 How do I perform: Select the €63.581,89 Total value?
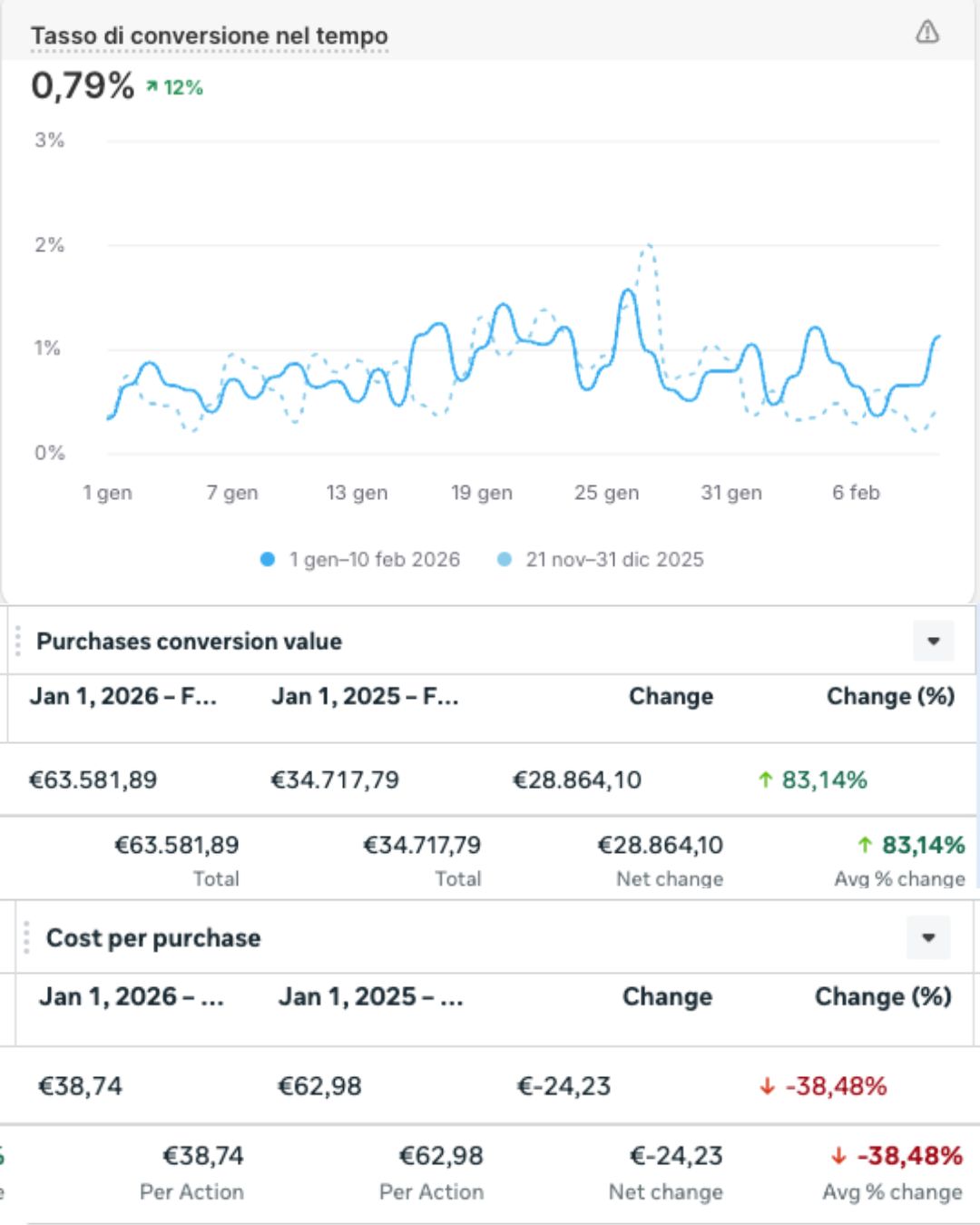tap(176, 845)
